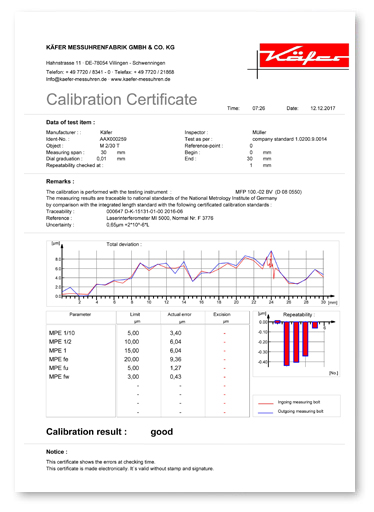Open the info@kaefer-messuhren.de email line
Viewport: 374px width, 512px height.
coord(108,79)
